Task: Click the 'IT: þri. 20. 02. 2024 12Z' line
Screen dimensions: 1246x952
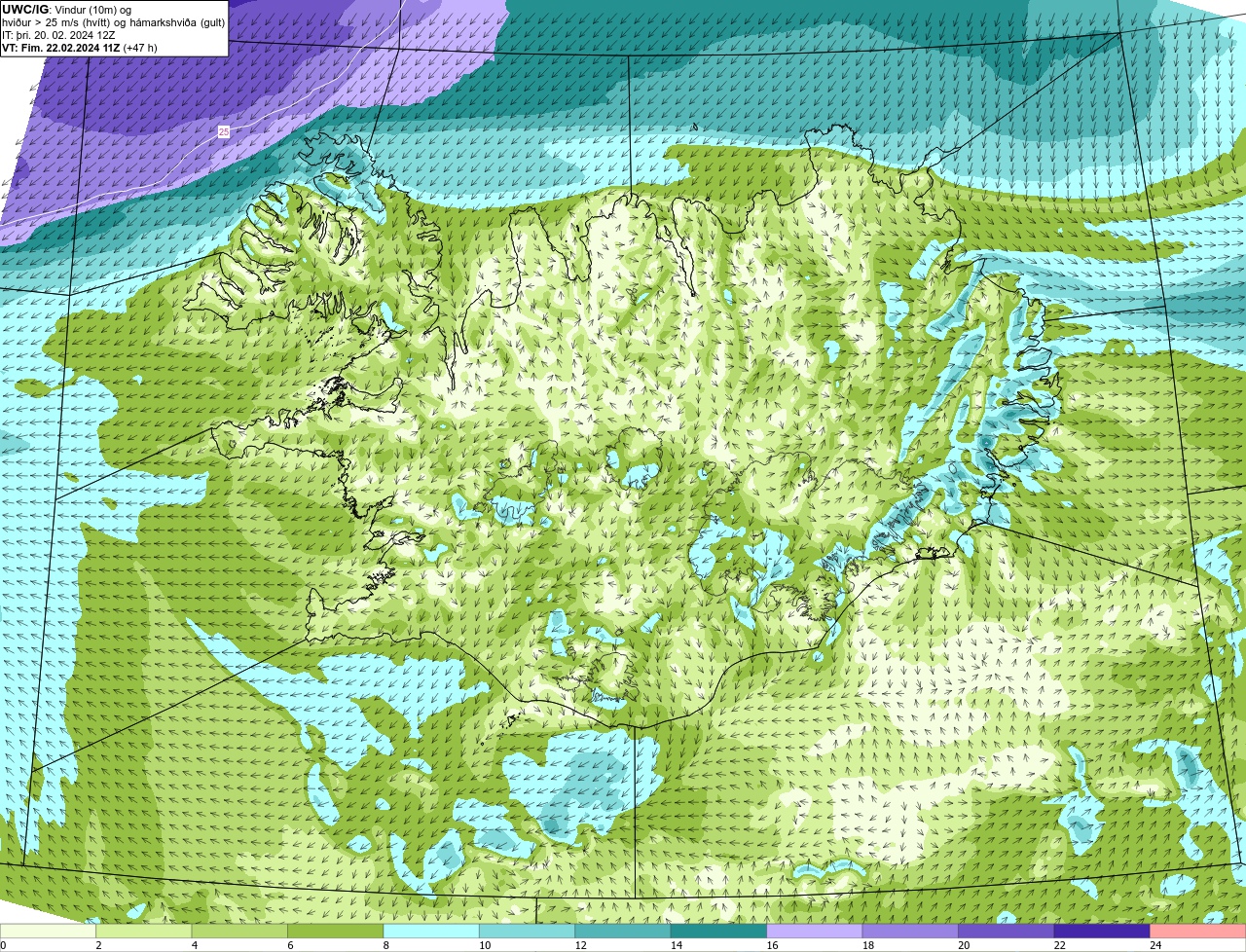Action: pos(58,35)
